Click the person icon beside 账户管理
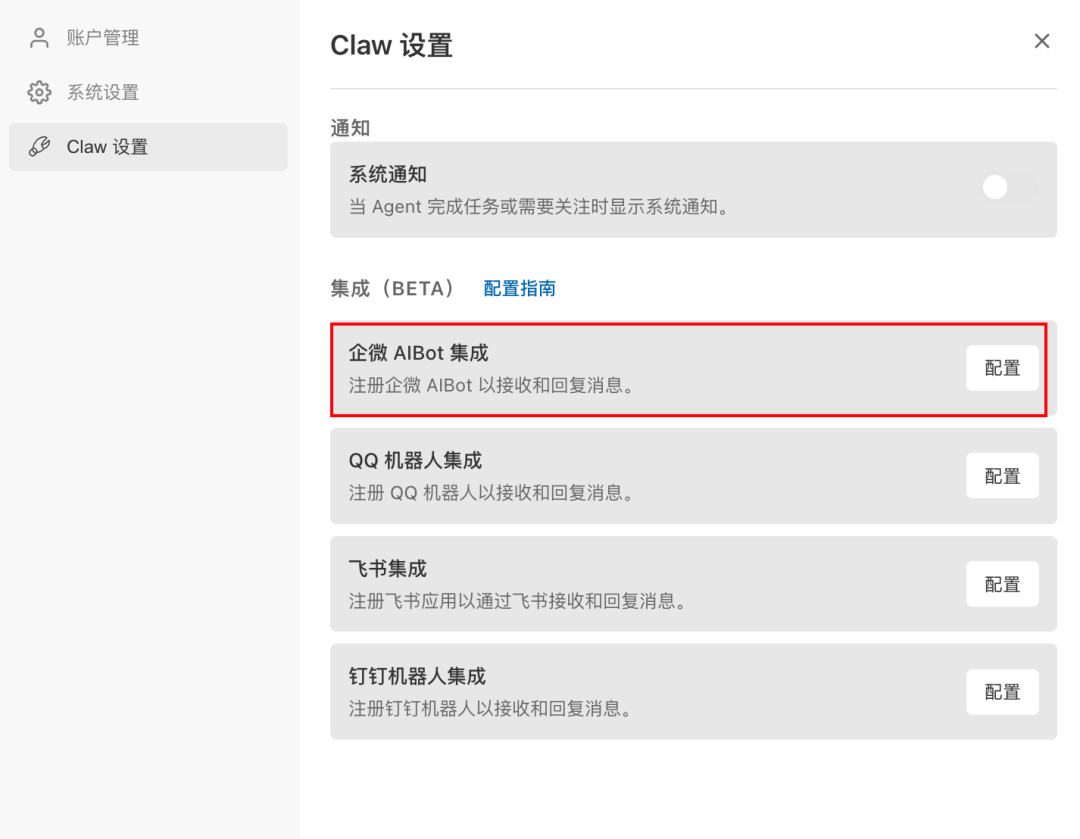Image resolution: width=1080 pixels, height=839 pixels. pyautogui.click(x=38, y=37)
